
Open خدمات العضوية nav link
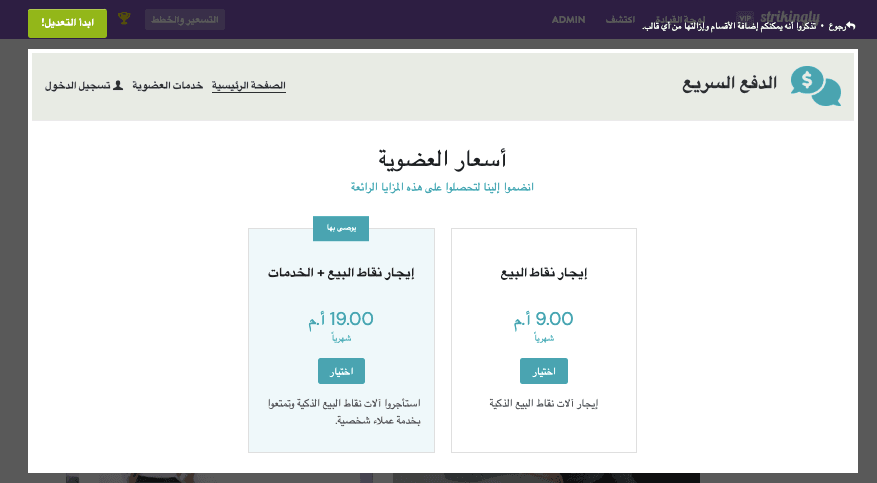pos(167,85)
